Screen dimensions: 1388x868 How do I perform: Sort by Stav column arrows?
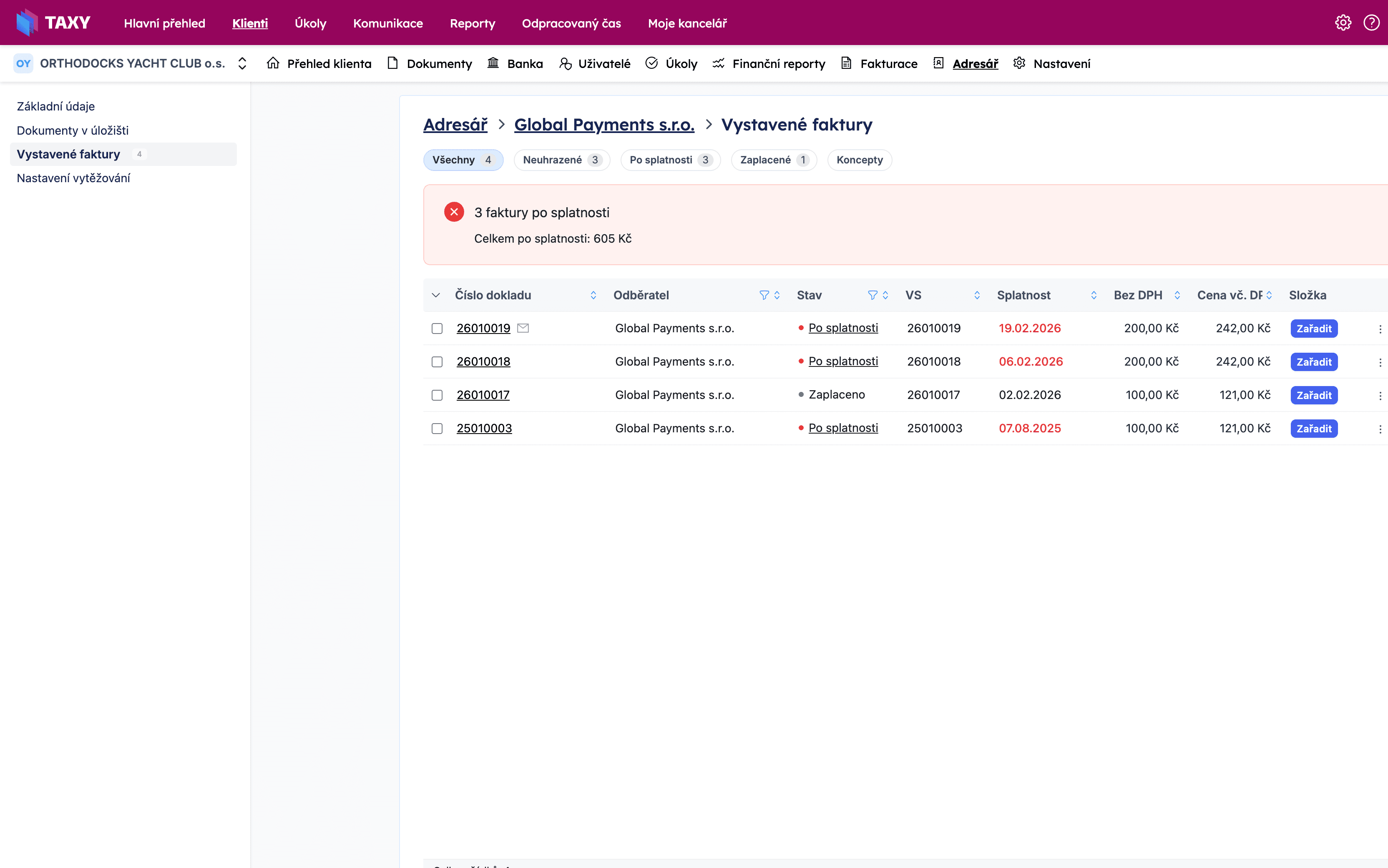click(x=885, y=295)
